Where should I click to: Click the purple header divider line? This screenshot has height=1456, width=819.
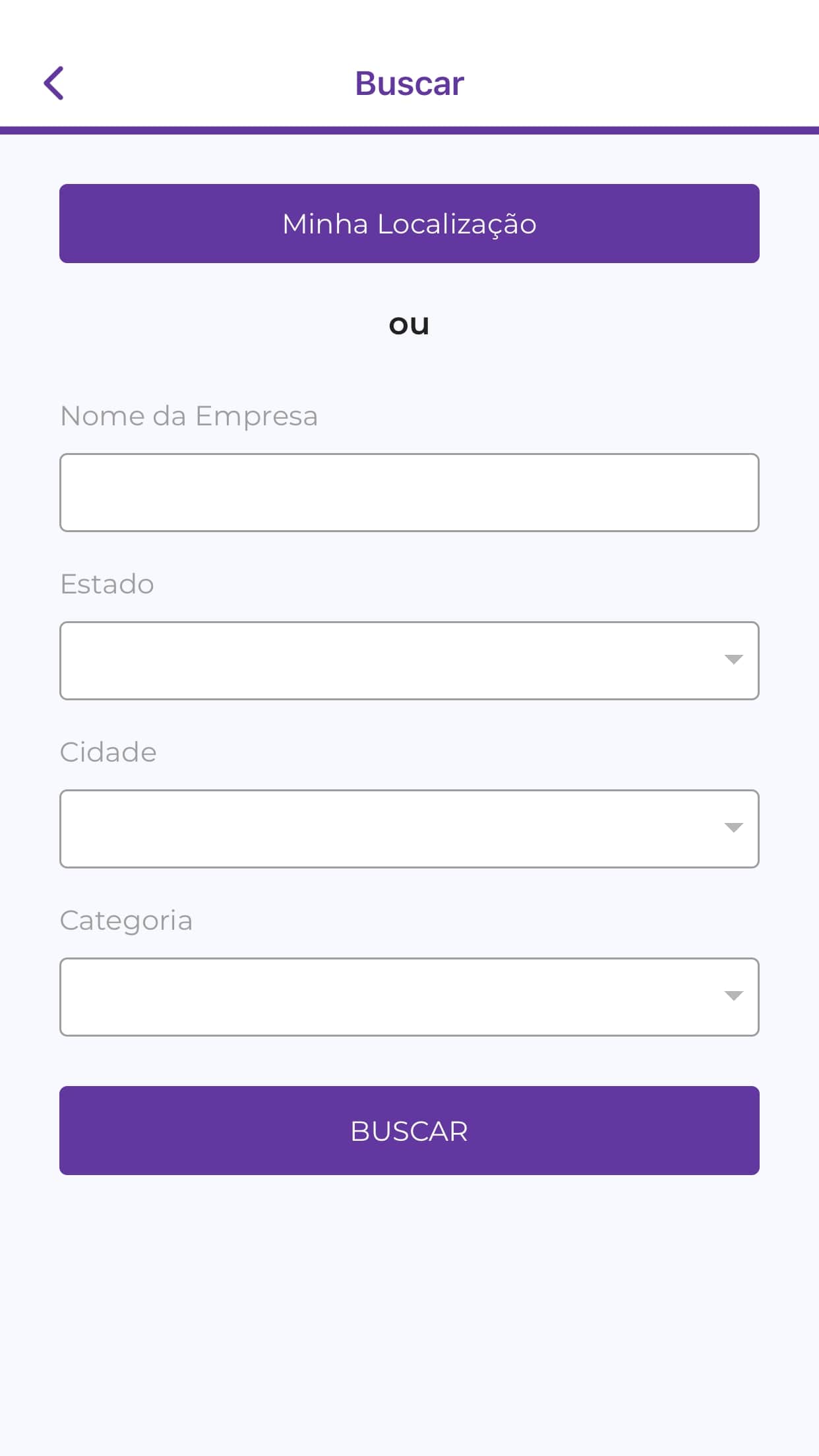pos(409,131)
